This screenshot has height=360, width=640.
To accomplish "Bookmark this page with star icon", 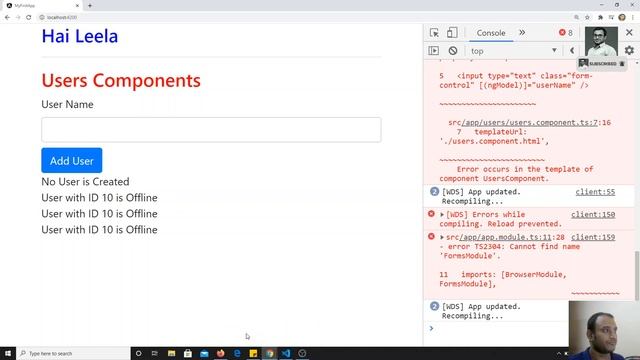I will (587, 17).
